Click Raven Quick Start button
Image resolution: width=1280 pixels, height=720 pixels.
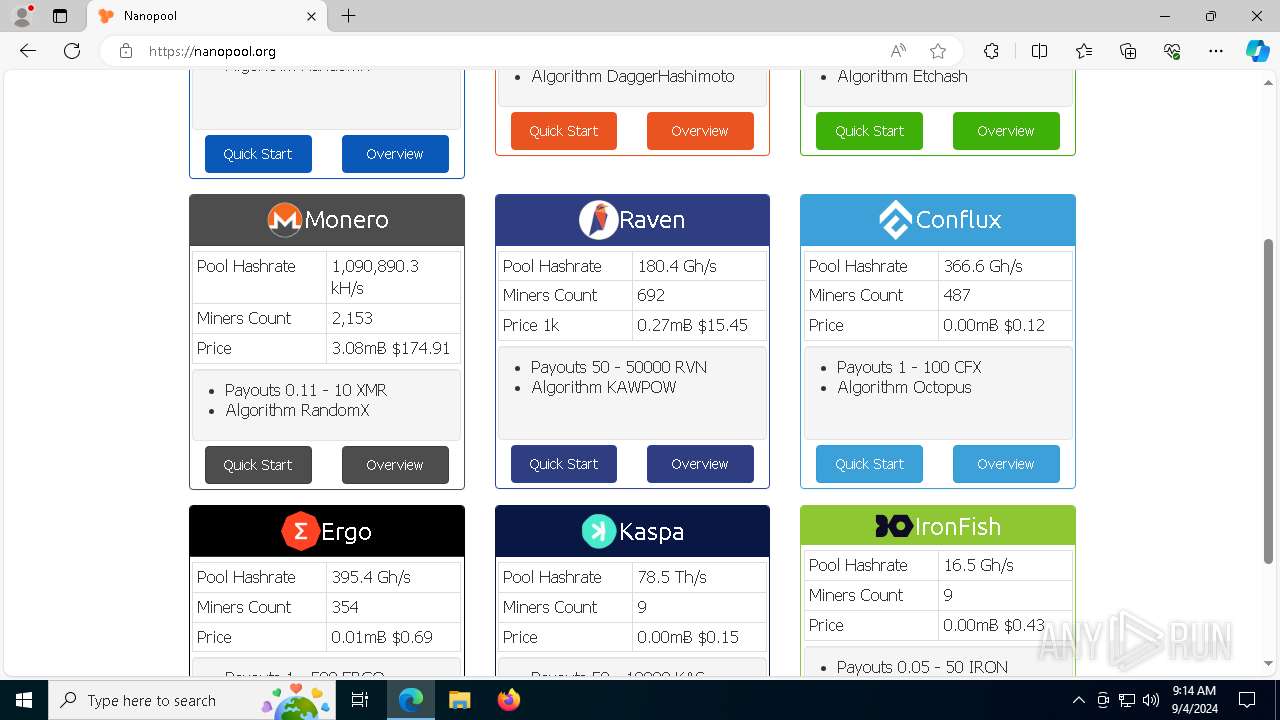(564, 464)
